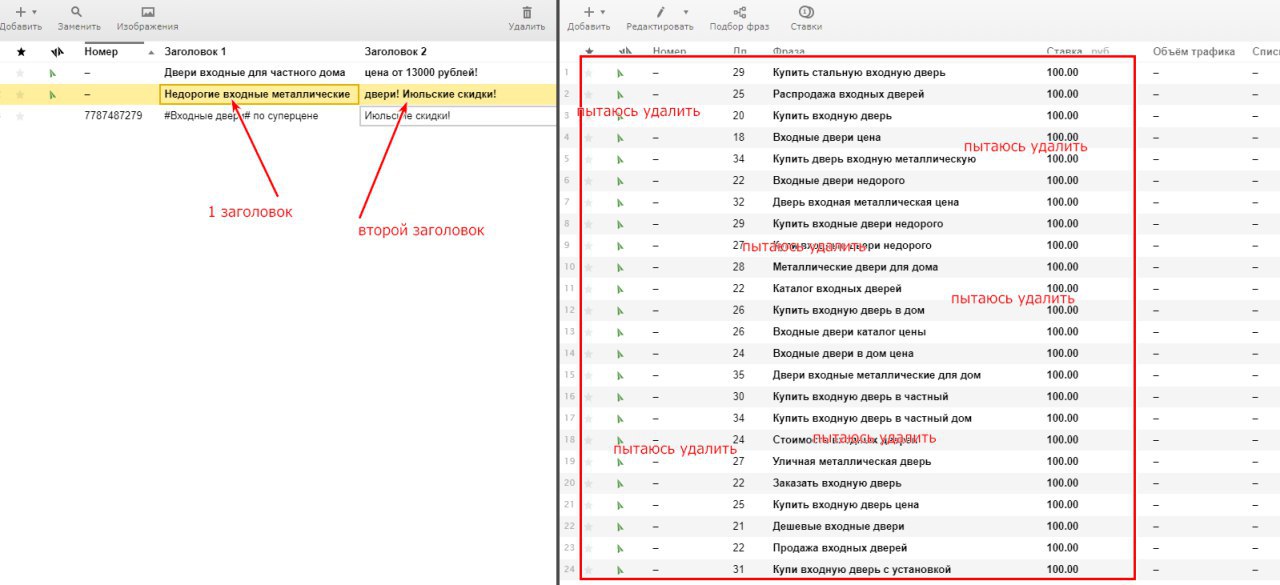Star the 'Недорогие входные металлические' ad

(20, 95)
